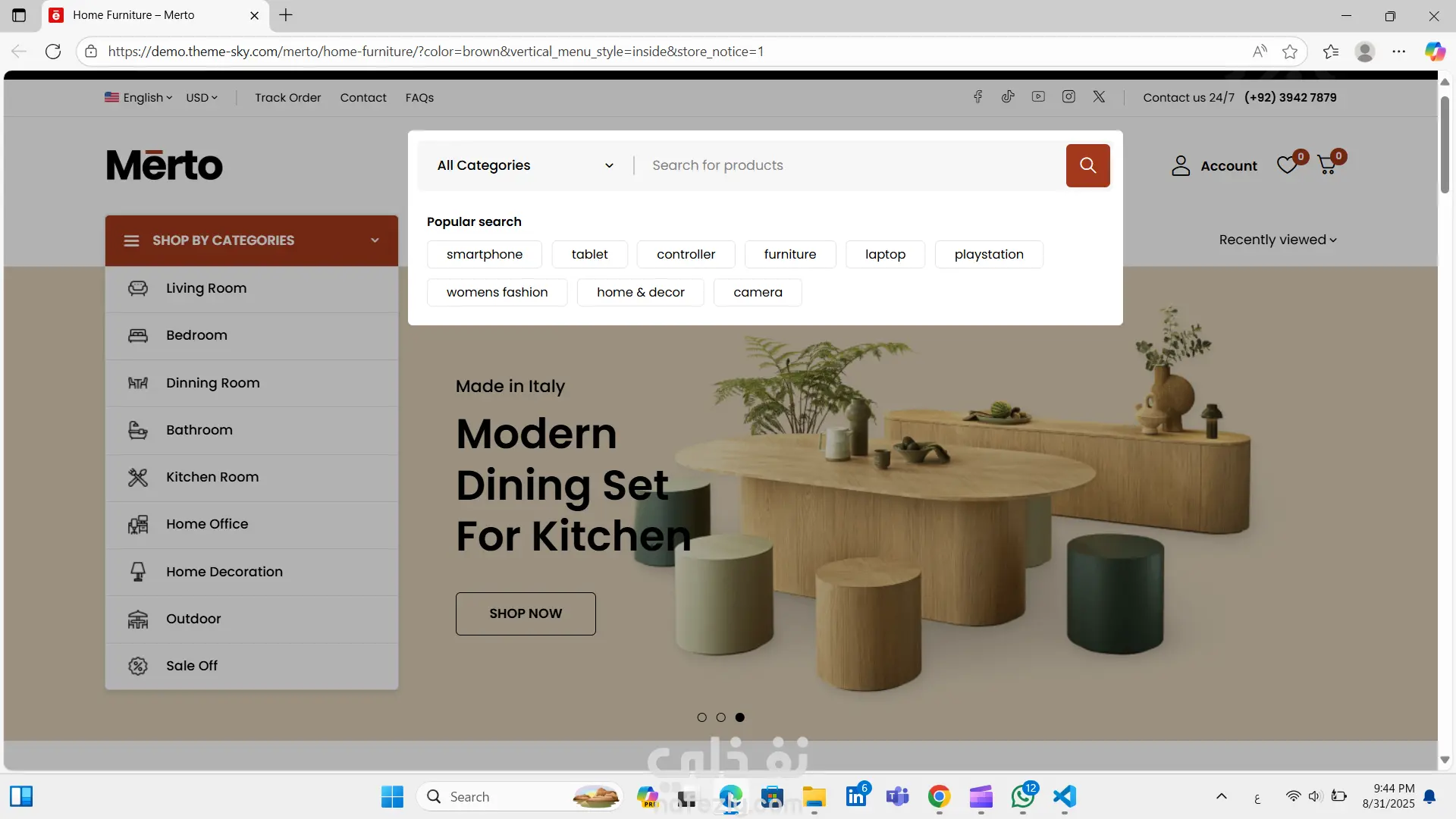The image size is (1456, 819).
Task: Open the TikTok social icon
Action: tap(1008, 97)
